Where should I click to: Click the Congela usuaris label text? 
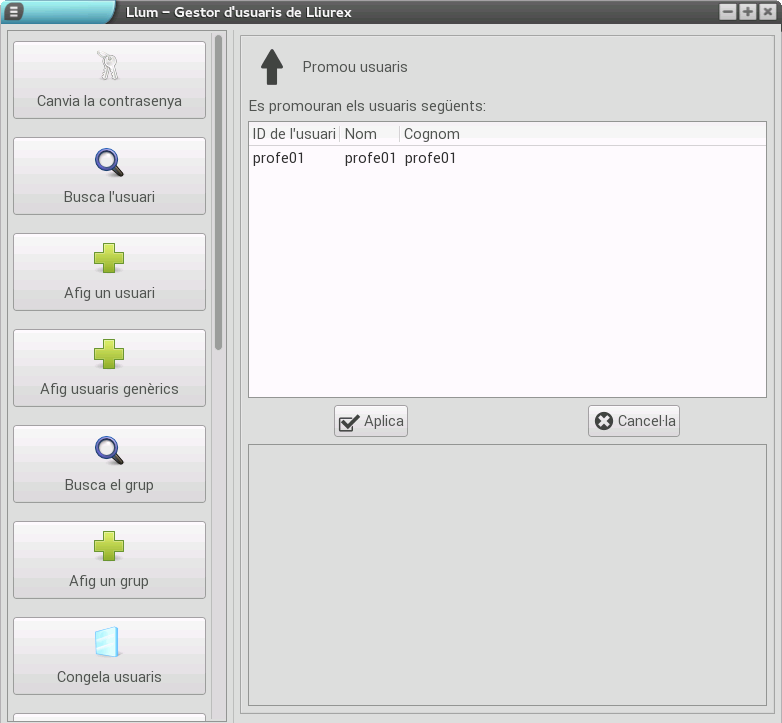click(x=109, y=677)
